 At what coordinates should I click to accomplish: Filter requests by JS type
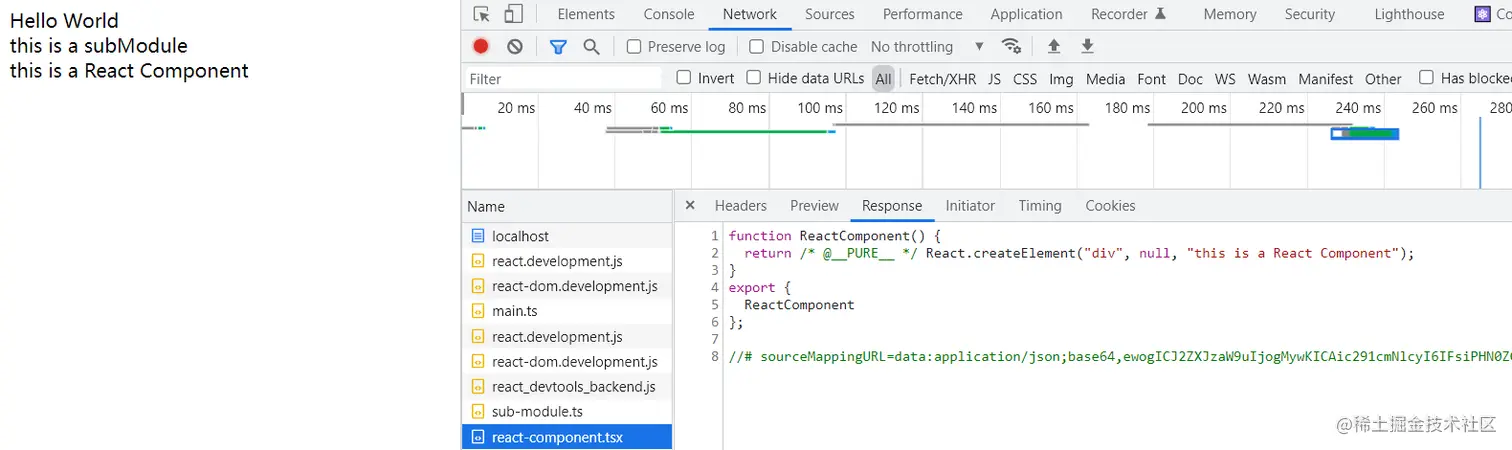click(x=994, y=79)
